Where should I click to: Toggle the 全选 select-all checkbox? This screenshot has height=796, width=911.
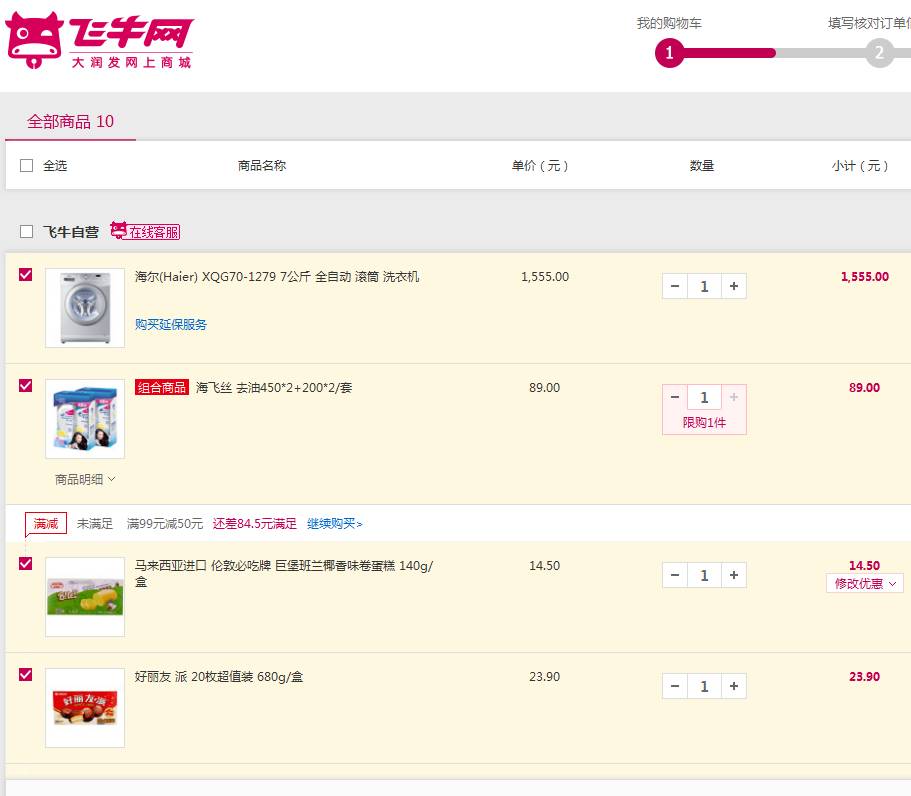[26, 166]
